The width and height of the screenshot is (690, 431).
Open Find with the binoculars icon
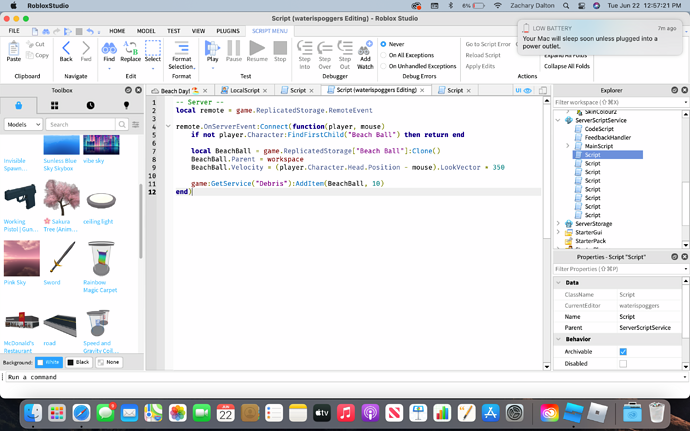click(109, 48)
